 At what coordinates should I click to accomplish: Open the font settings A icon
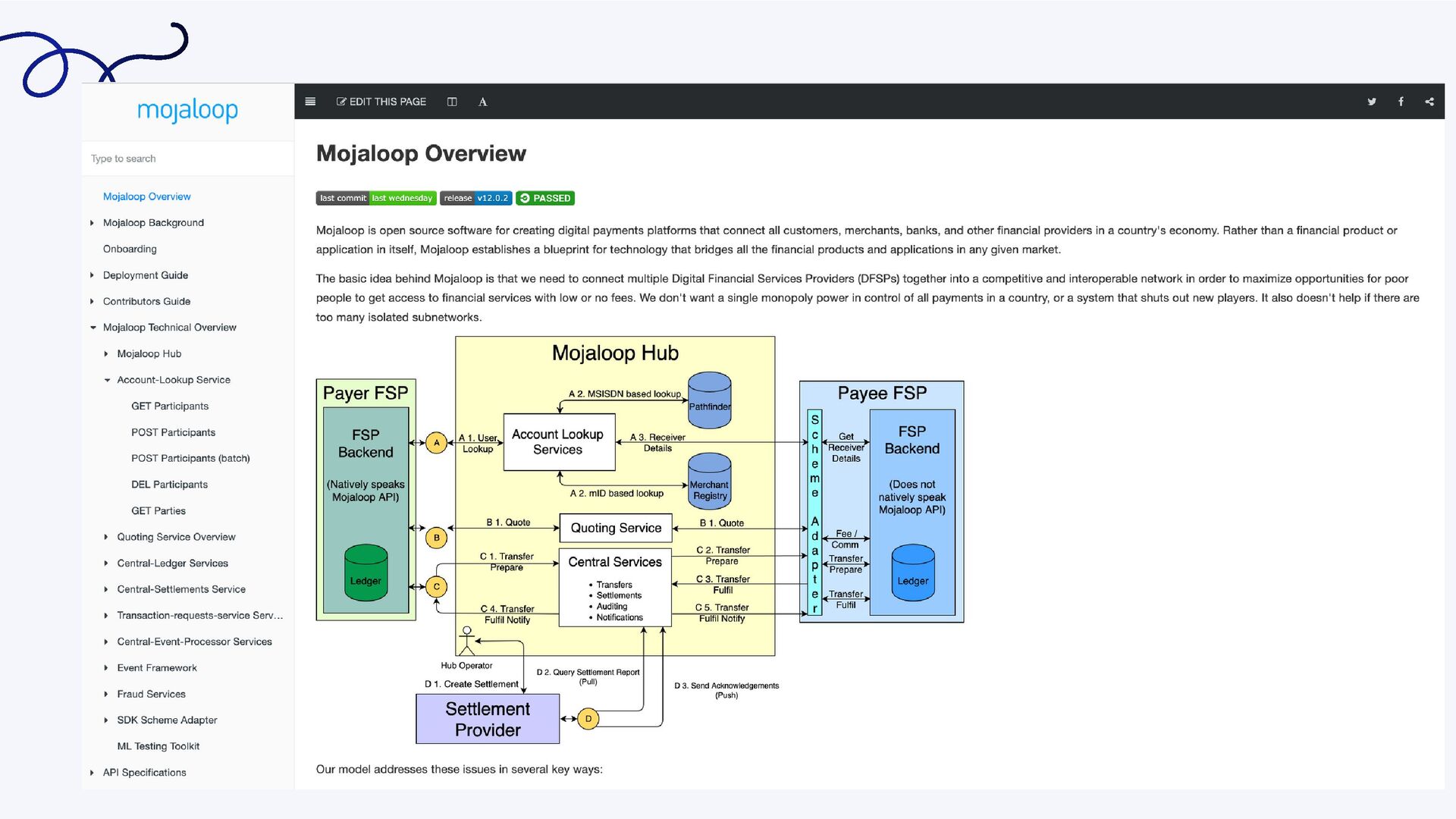(482, 102)
